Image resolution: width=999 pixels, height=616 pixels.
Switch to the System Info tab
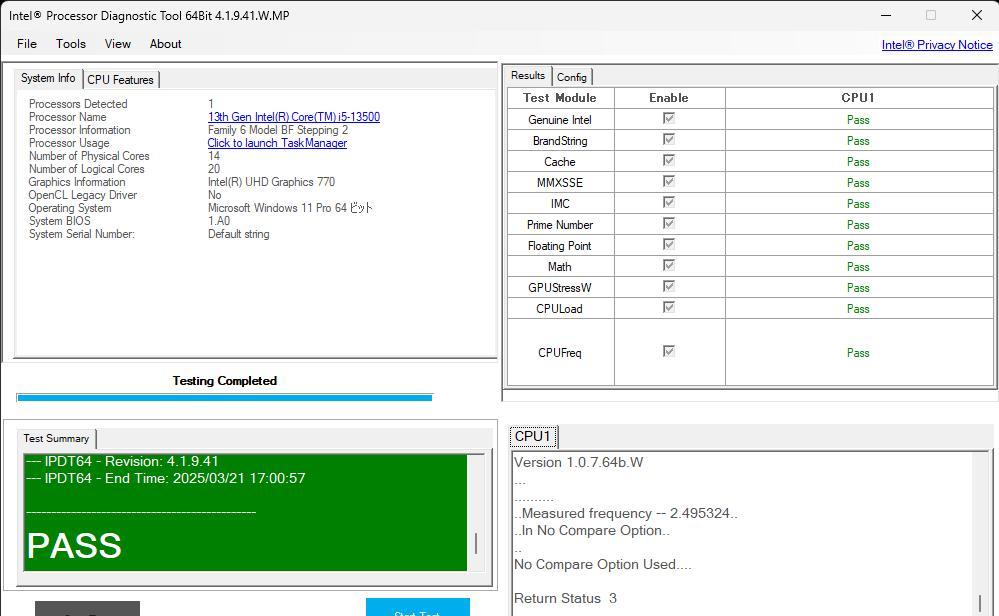click(48, 78)
